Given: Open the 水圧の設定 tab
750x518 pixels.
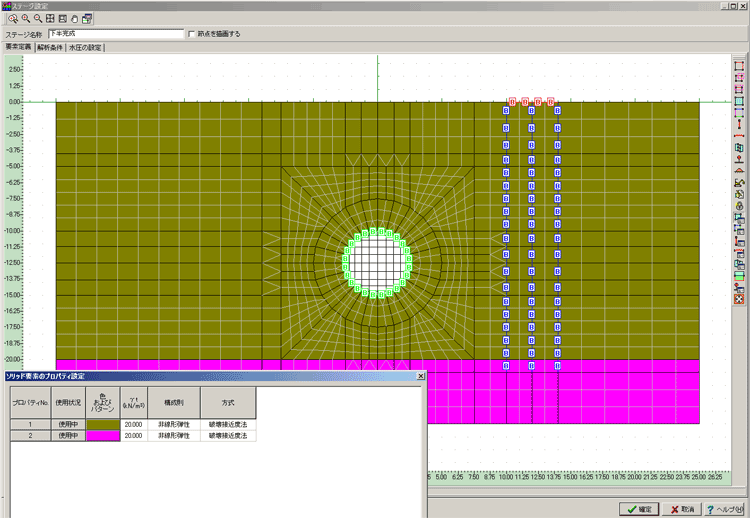Looking at the screenshot, I should [x=84, y=47].
